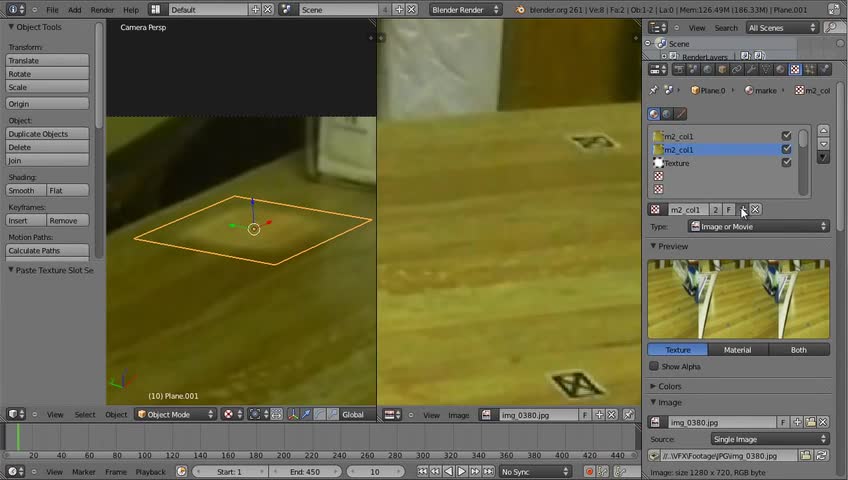Screen dimensions: 848x480
Task: Open the timeline Marker menu
Action: tap(84, 472)
